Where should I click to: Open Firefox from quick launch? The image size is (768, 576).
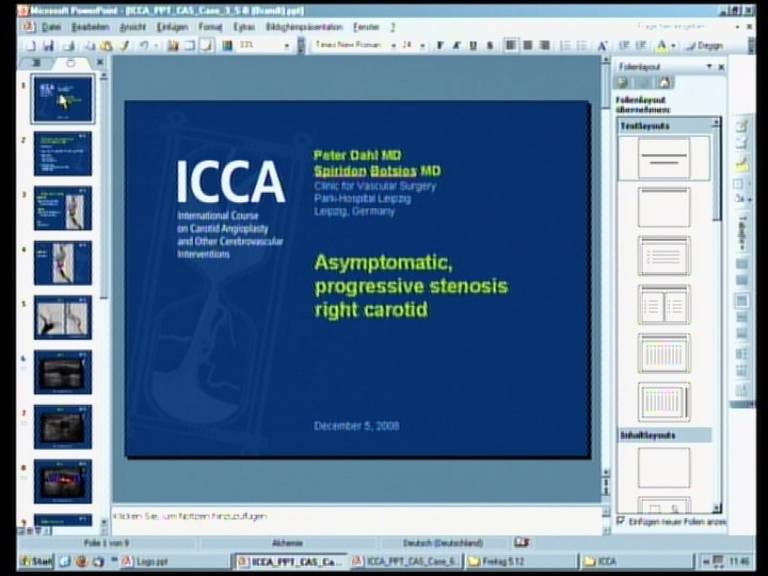[82, 561]
